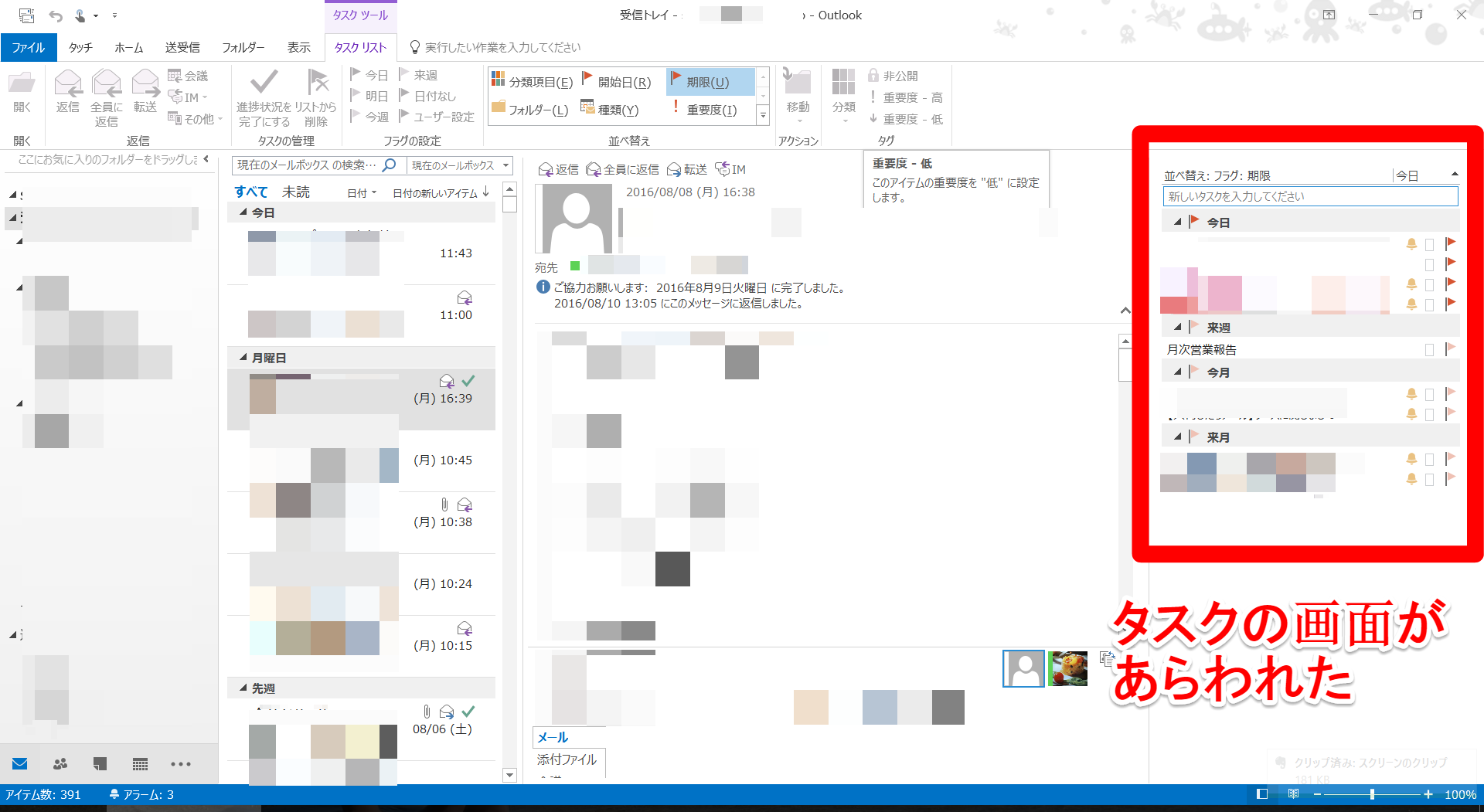
Task: Click the search magnifier icon
Action: pyautogui.click(x=390, y=165)
